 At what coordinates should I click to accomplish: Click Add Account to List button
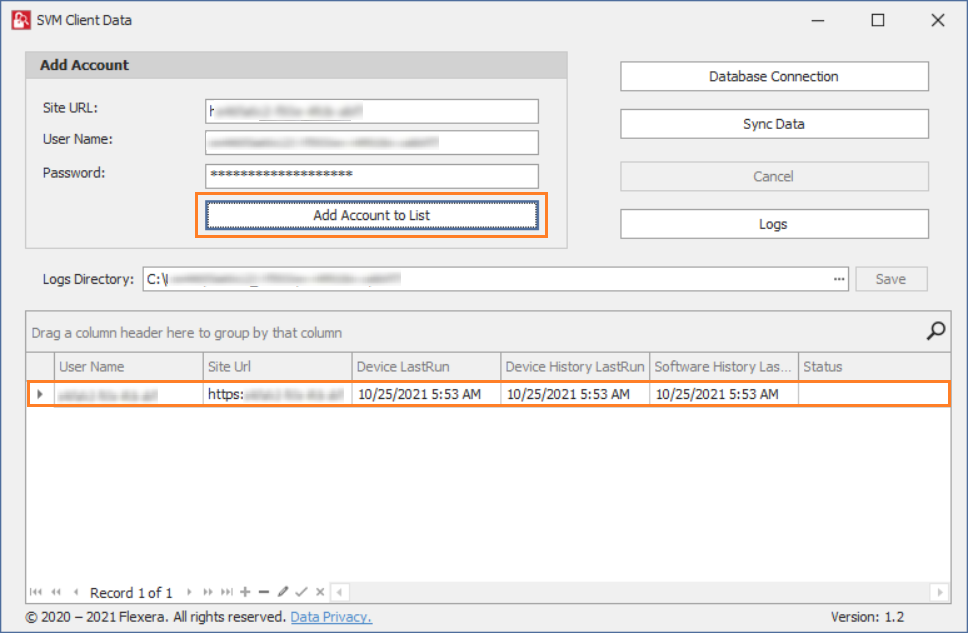pyautogui.click(x=372, y=215)
